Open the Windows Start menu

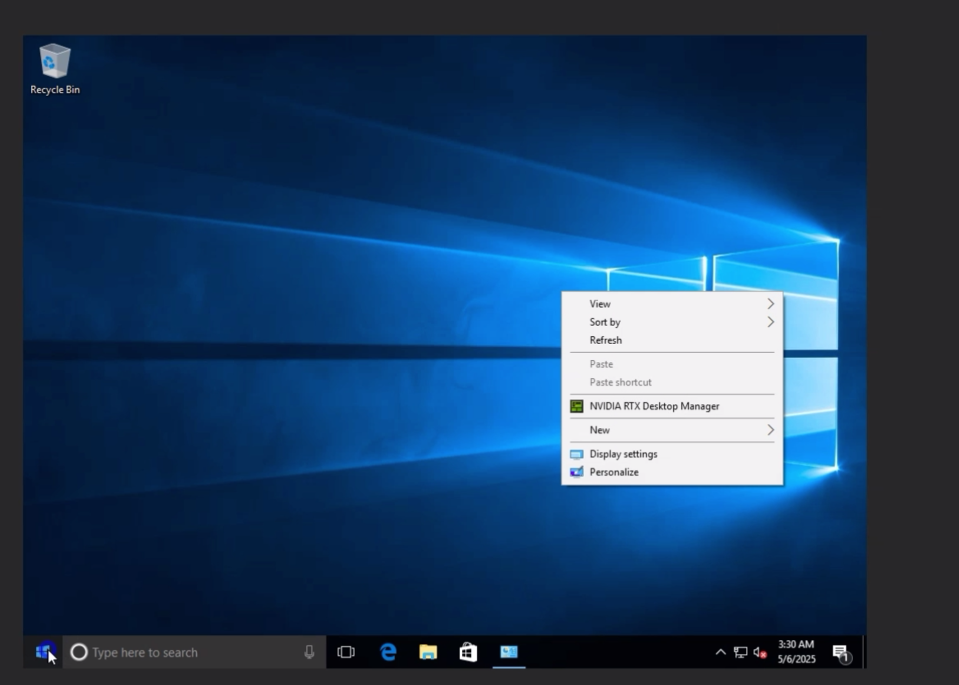pyautogui.click(x=45, y=652)
